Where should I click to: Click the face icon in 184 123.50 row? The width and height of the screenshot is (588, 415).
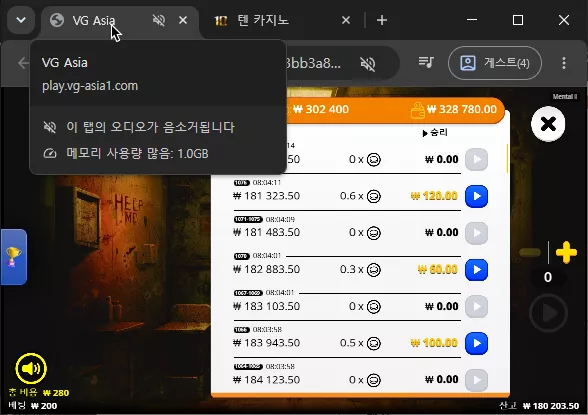point(374,380)
